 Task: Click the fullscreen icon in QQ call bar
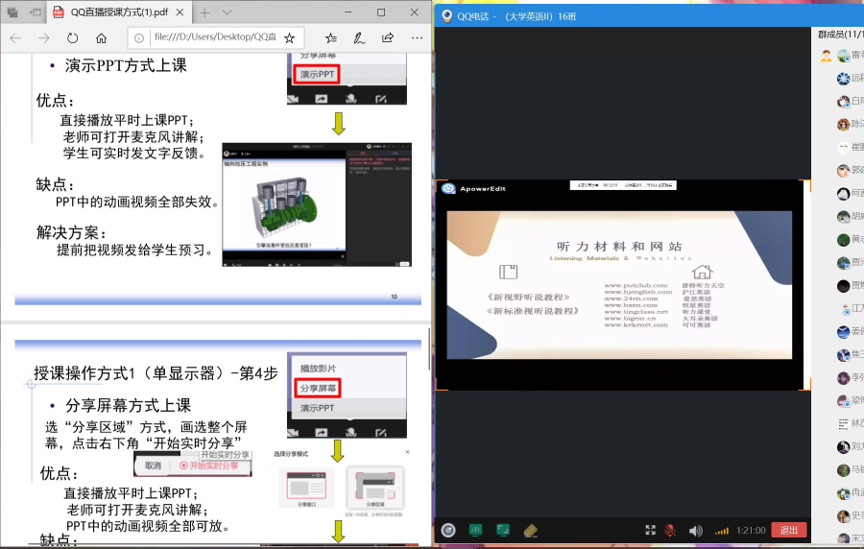click(650, 530)
